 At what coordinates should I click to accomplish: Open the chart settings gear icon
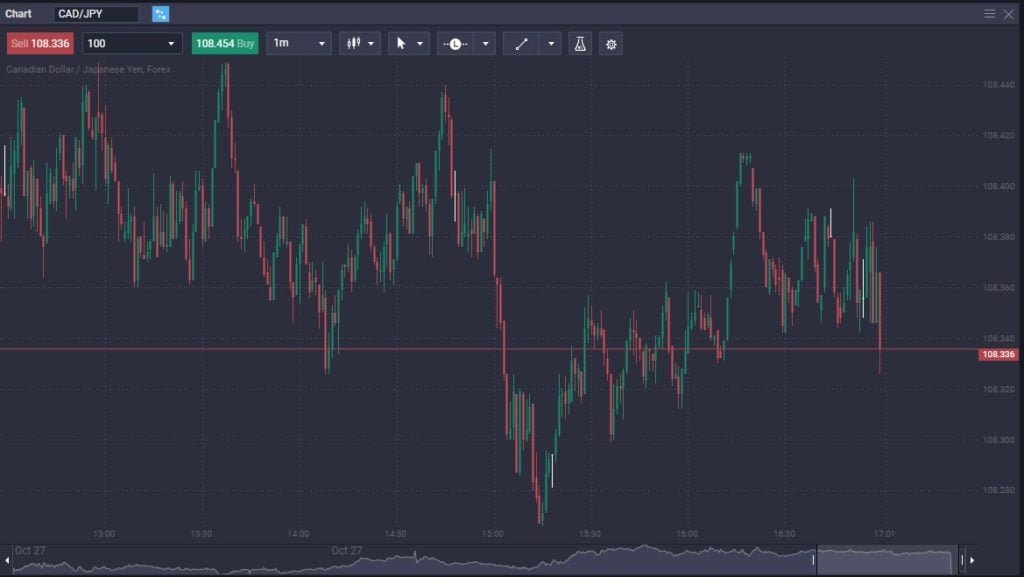611,43
